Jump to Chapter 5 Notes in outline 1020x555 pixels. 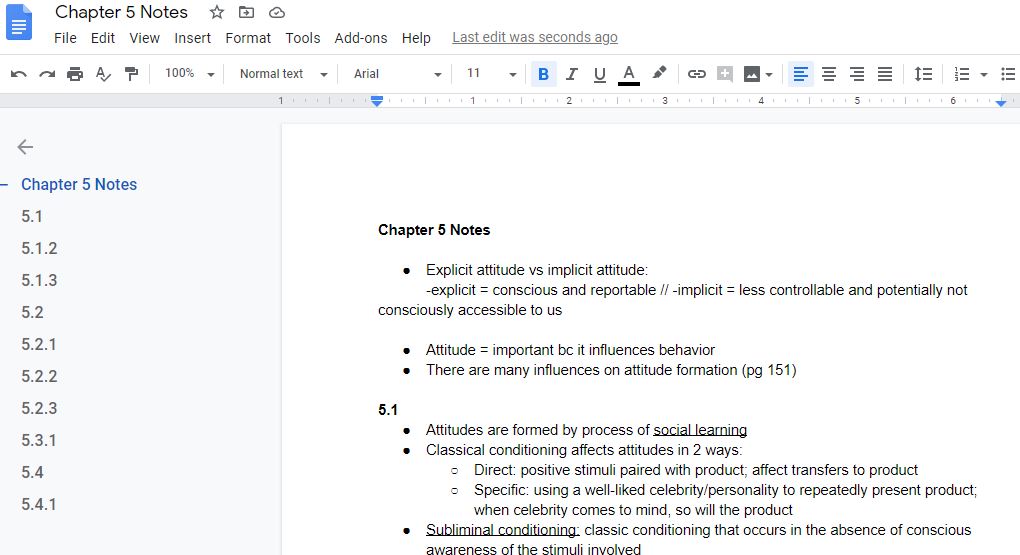[x=79, y=184]
